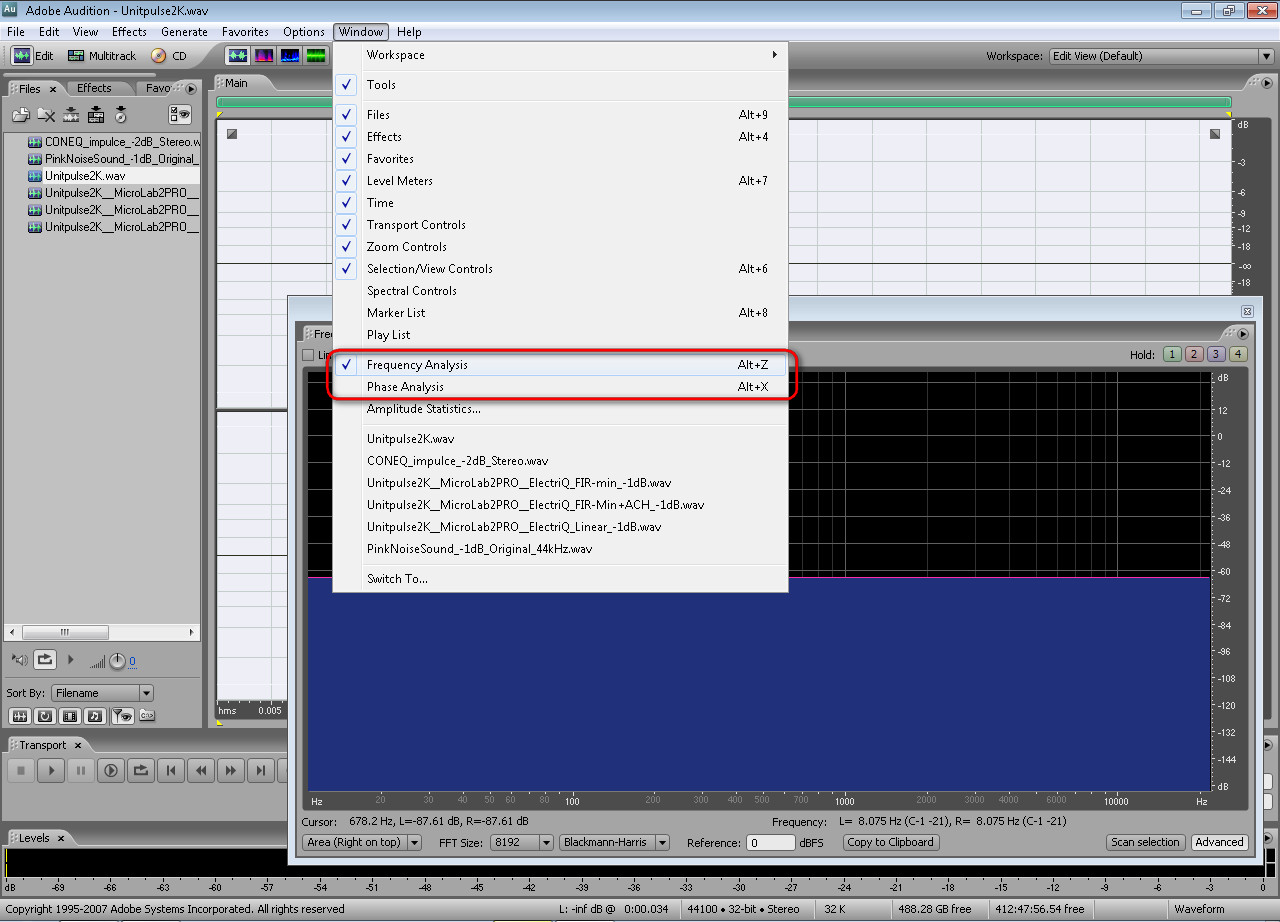Click the Reference dBFS input field
1280x922 pixels.
pyautogui.click(x=771, y=843)
